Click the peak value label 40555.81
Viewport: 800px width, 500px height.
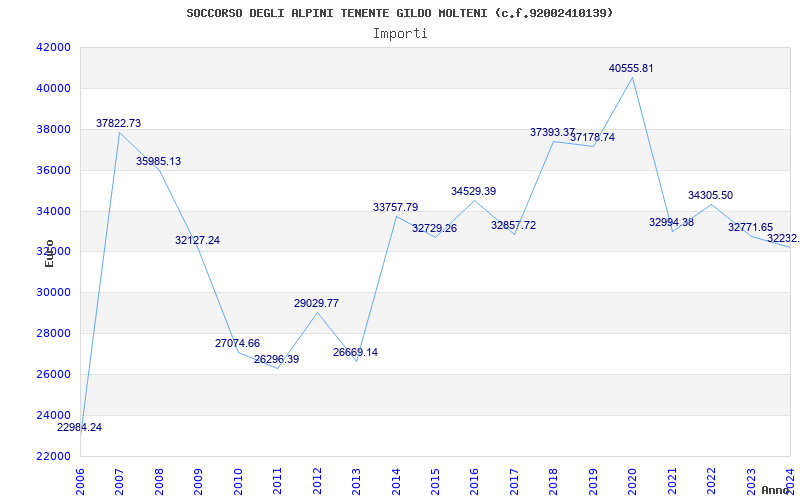point(631,68)
